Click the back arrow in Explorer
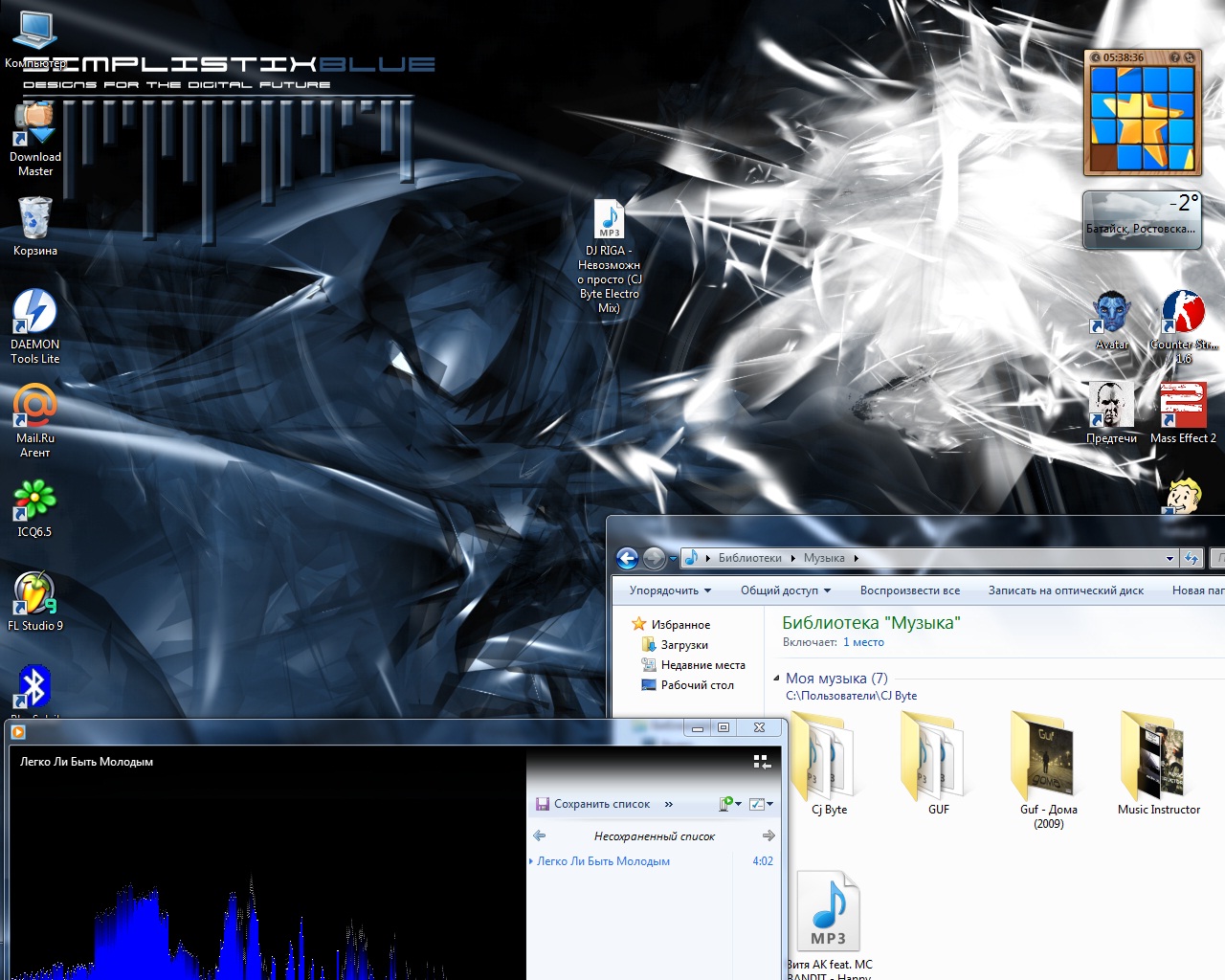 coord(627,558)
